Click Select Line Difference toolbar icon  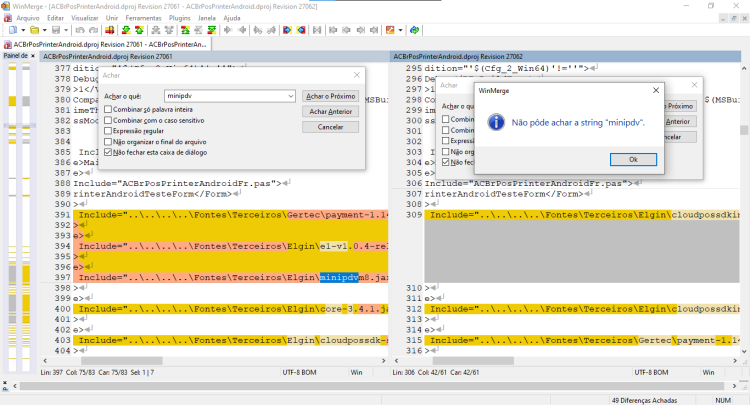(110, 30)
